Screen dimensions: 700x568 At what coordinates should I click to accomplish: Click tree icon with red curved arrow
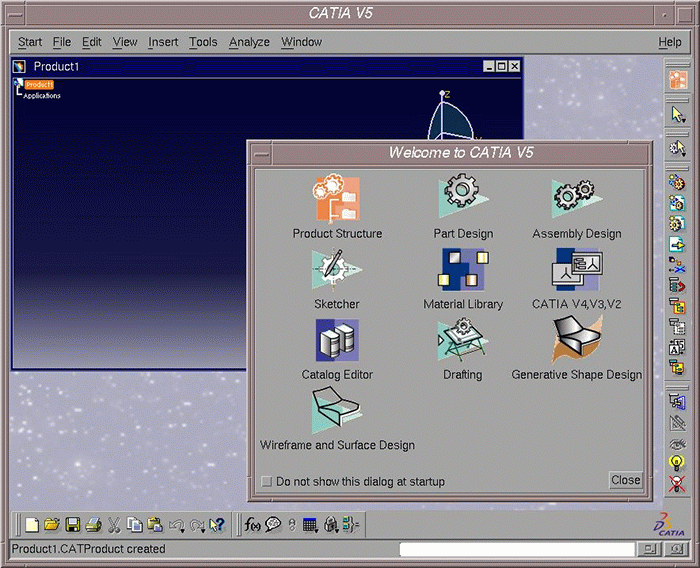[x=677, y=285]
